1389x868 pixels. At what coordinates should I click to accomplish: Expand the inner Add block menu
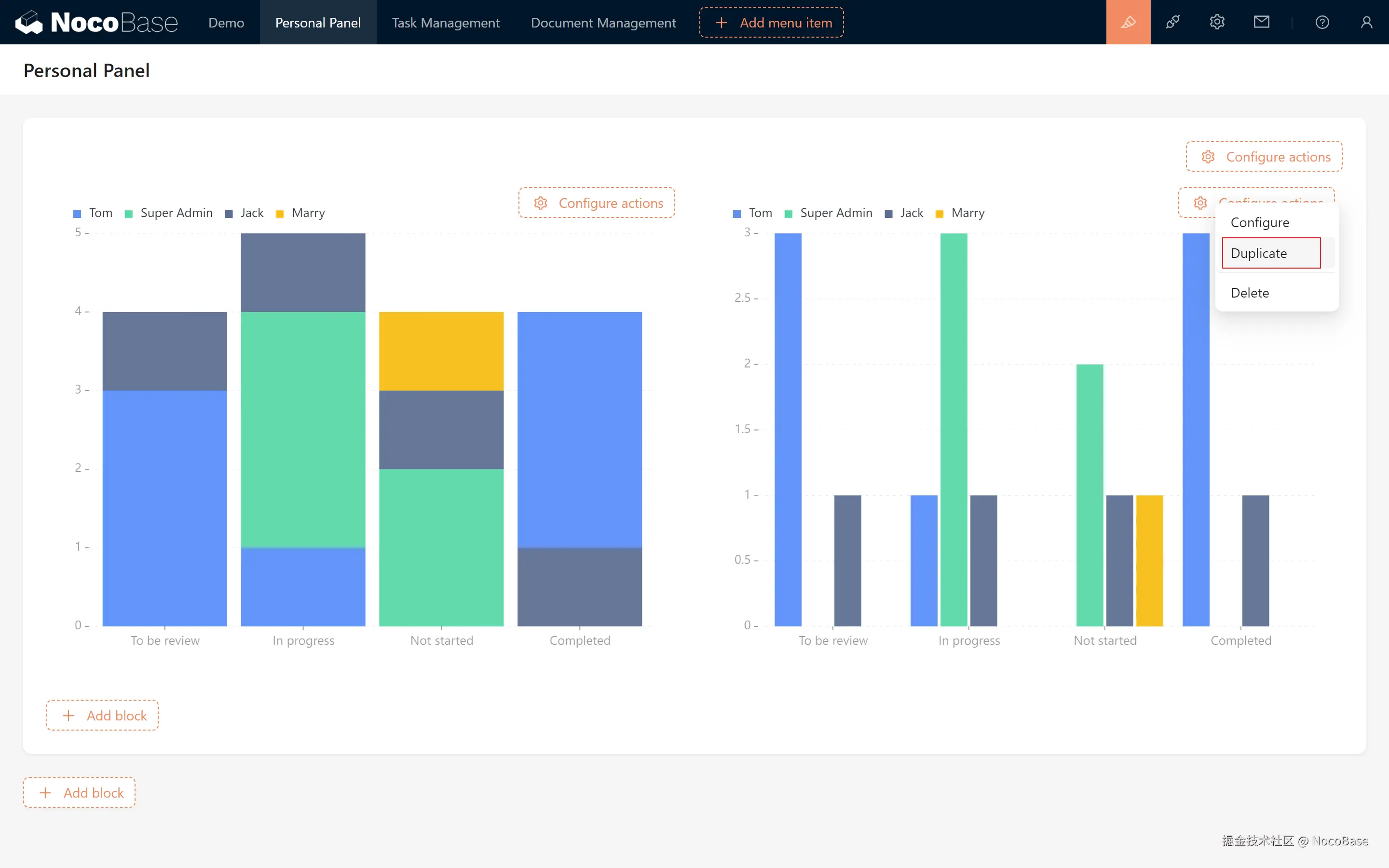tap(102, 715)
